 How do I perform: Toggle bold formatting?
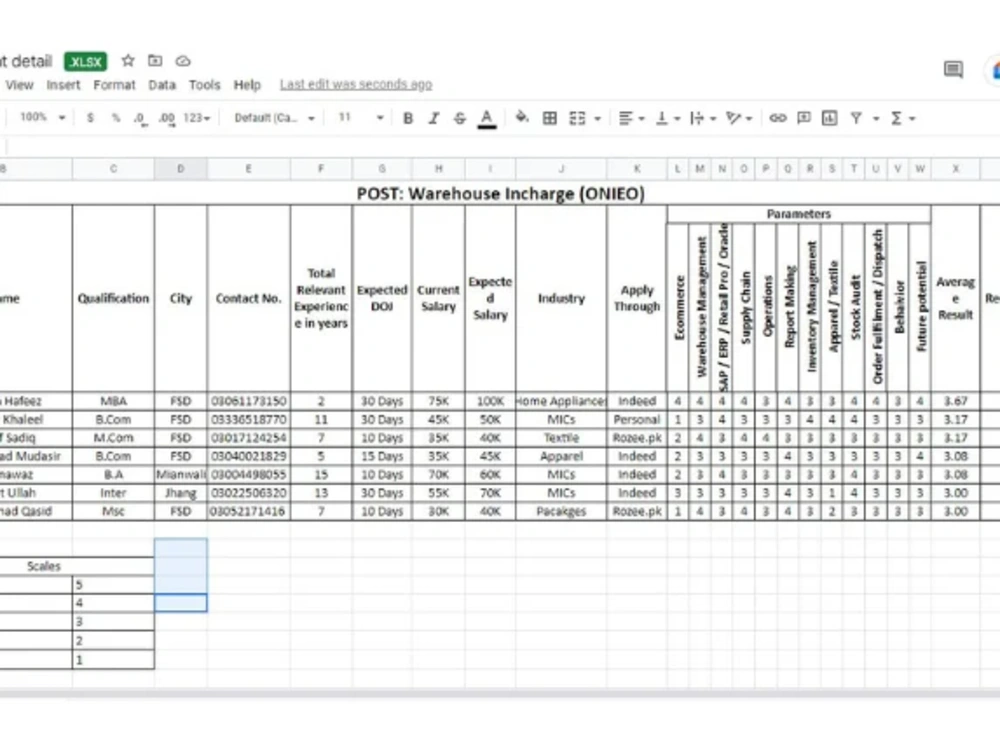(x=408, y=118)
